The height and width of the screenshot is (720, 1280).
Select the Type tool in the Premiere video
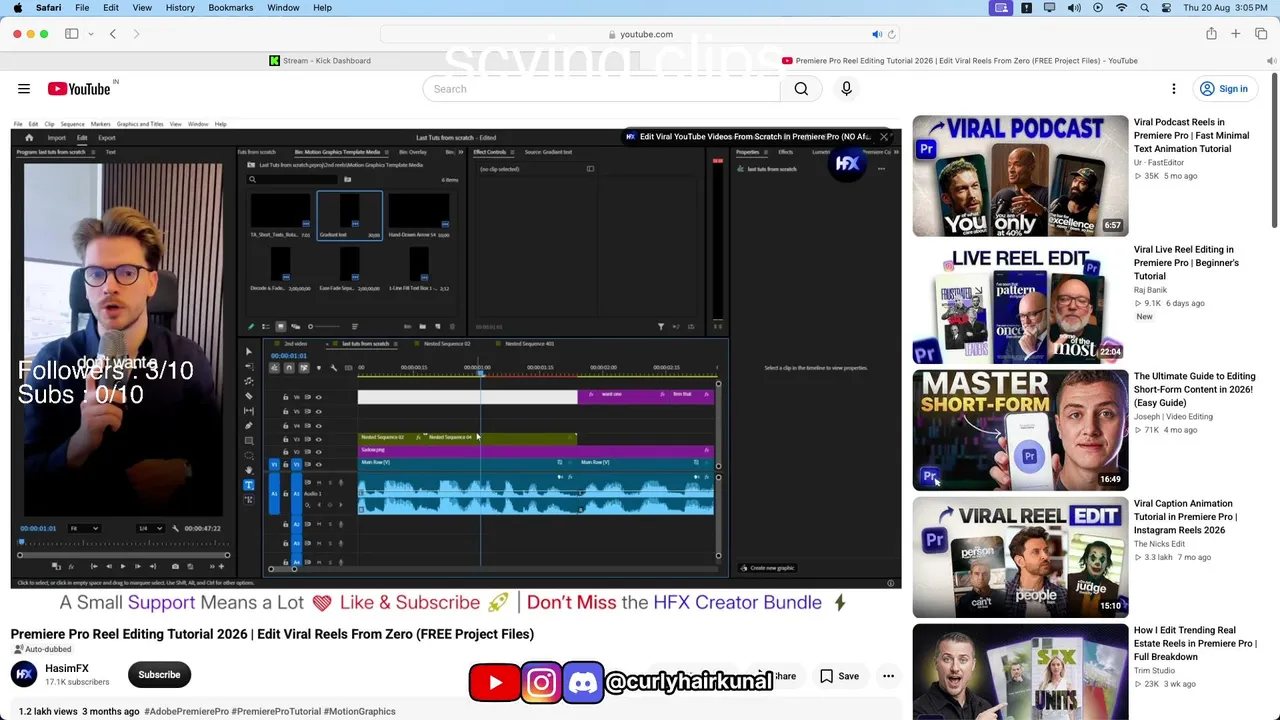pyautogui.click(x=249, y=485)
